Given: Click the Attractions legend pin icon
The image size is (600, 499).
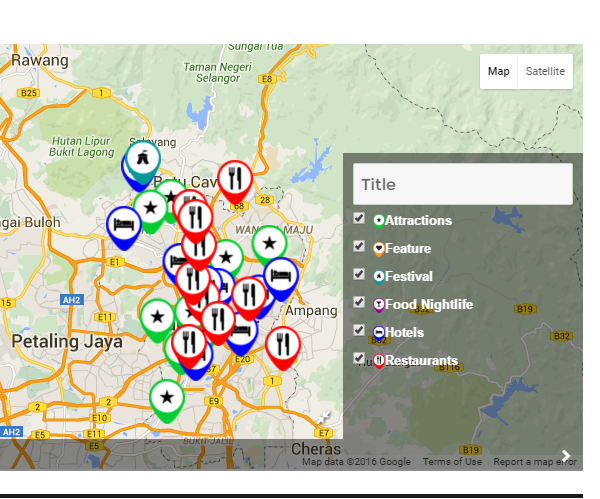Looking at the screenshot, I should (x=379, y=221).
